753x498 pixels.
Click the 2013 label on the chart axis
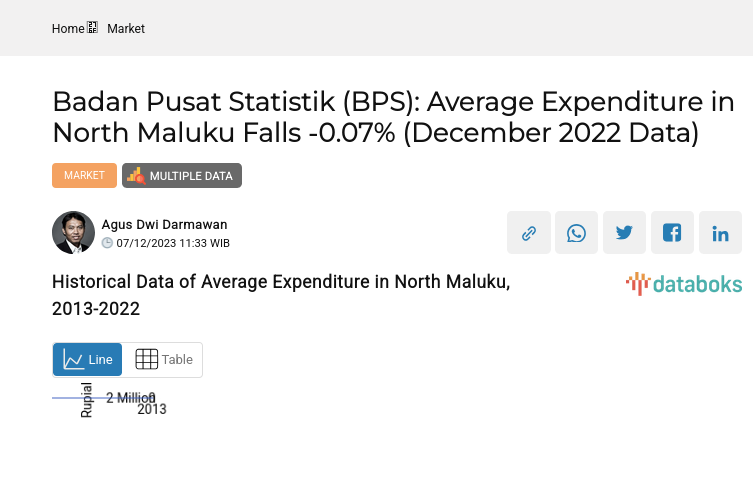point(152,409)
